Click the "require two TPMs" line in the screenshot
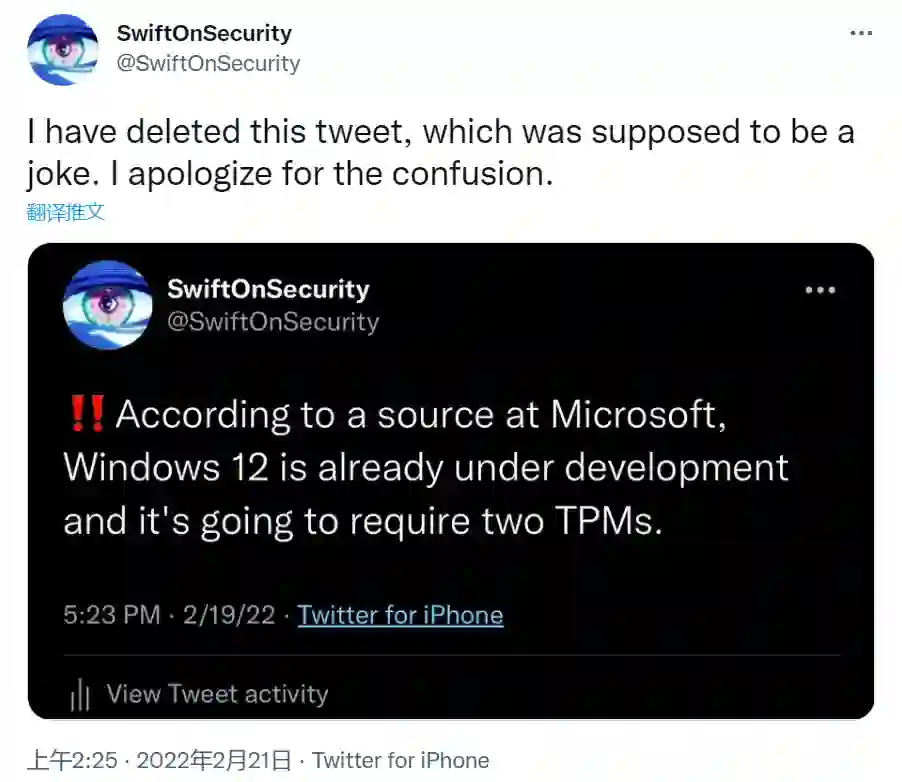The height and width of the screenshot is (782, 902). (x=363, y=521)
